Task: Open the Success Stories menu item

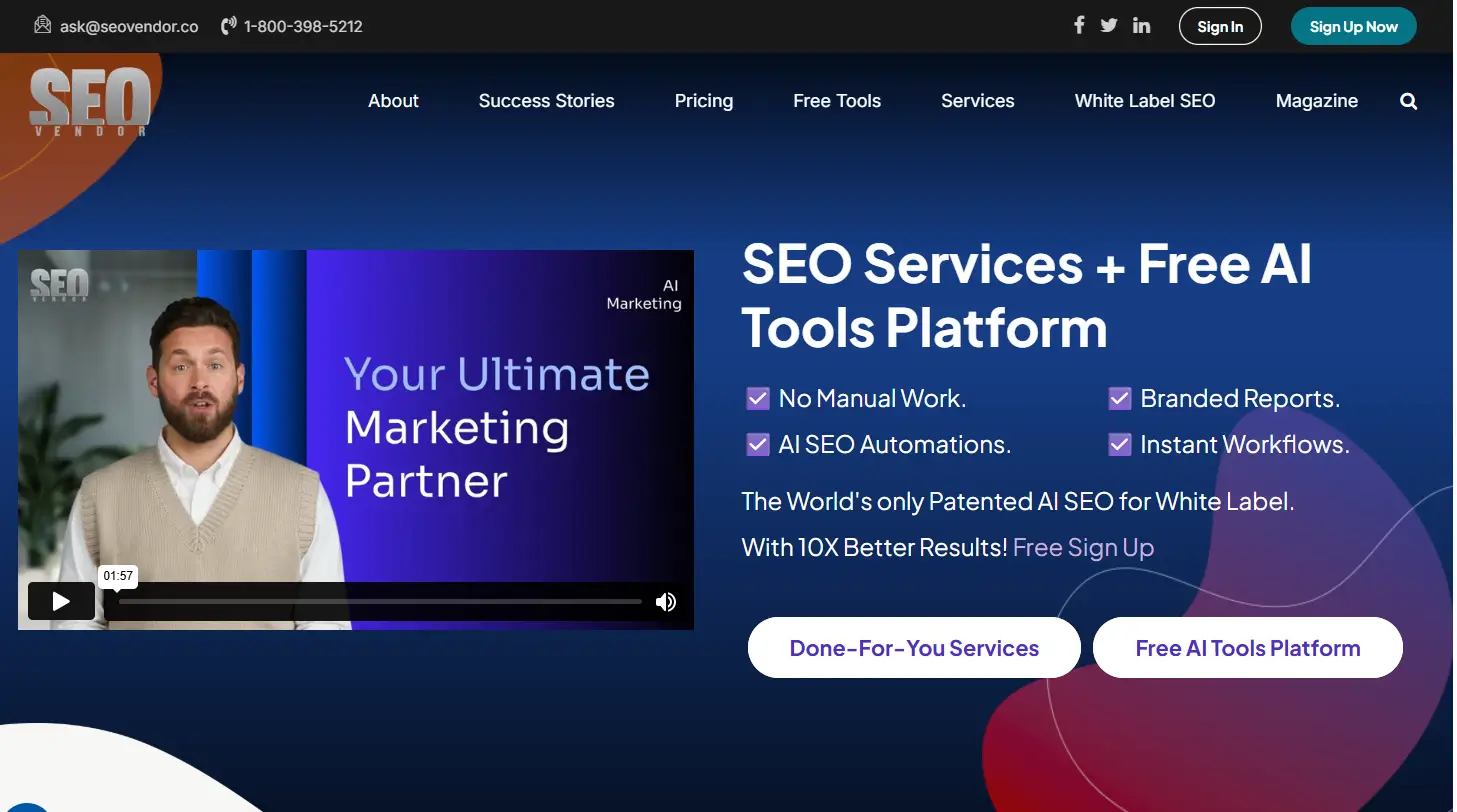Action: (x=546, y=101)
